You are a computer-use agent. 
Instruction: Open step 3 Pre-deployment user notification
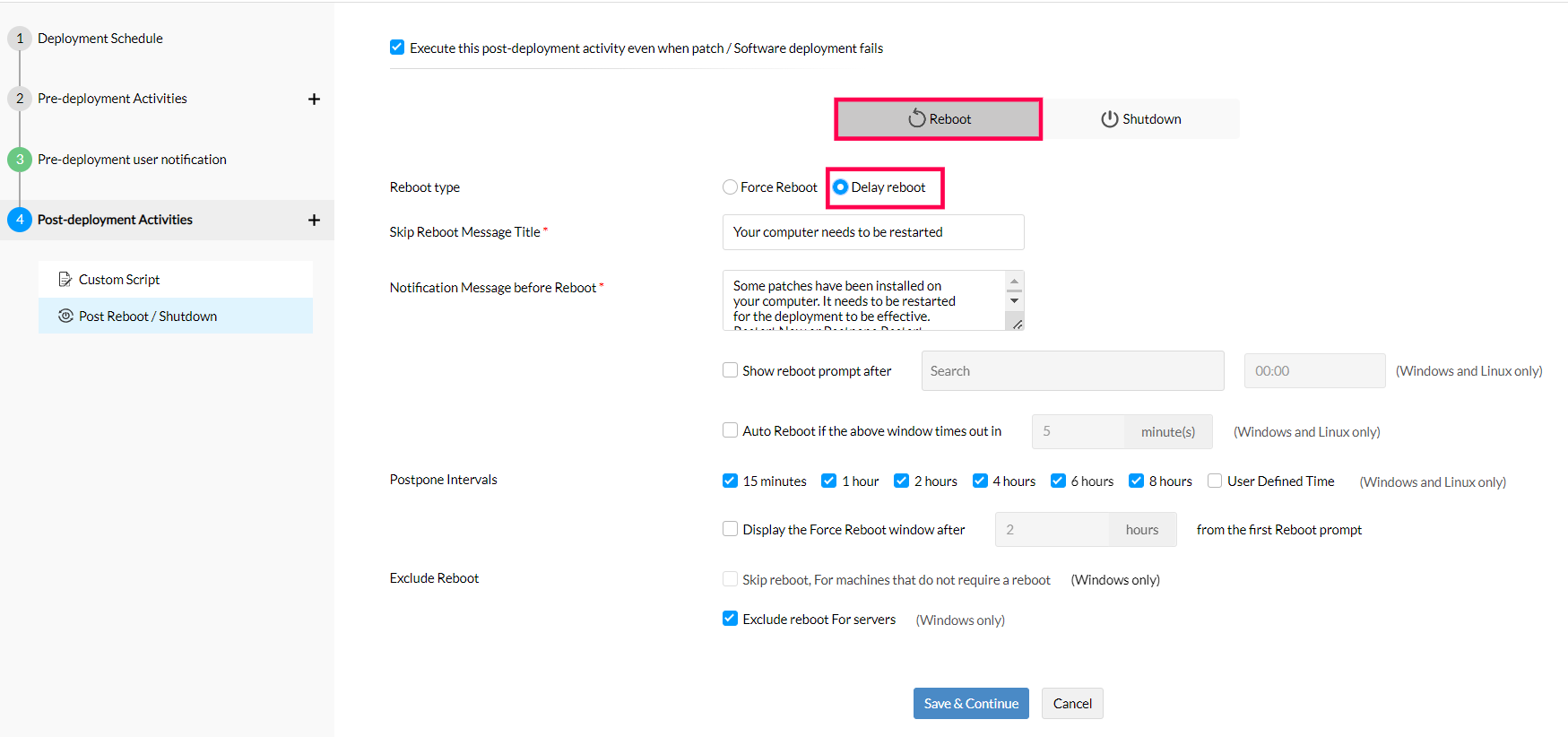click(x=131, y=160)
